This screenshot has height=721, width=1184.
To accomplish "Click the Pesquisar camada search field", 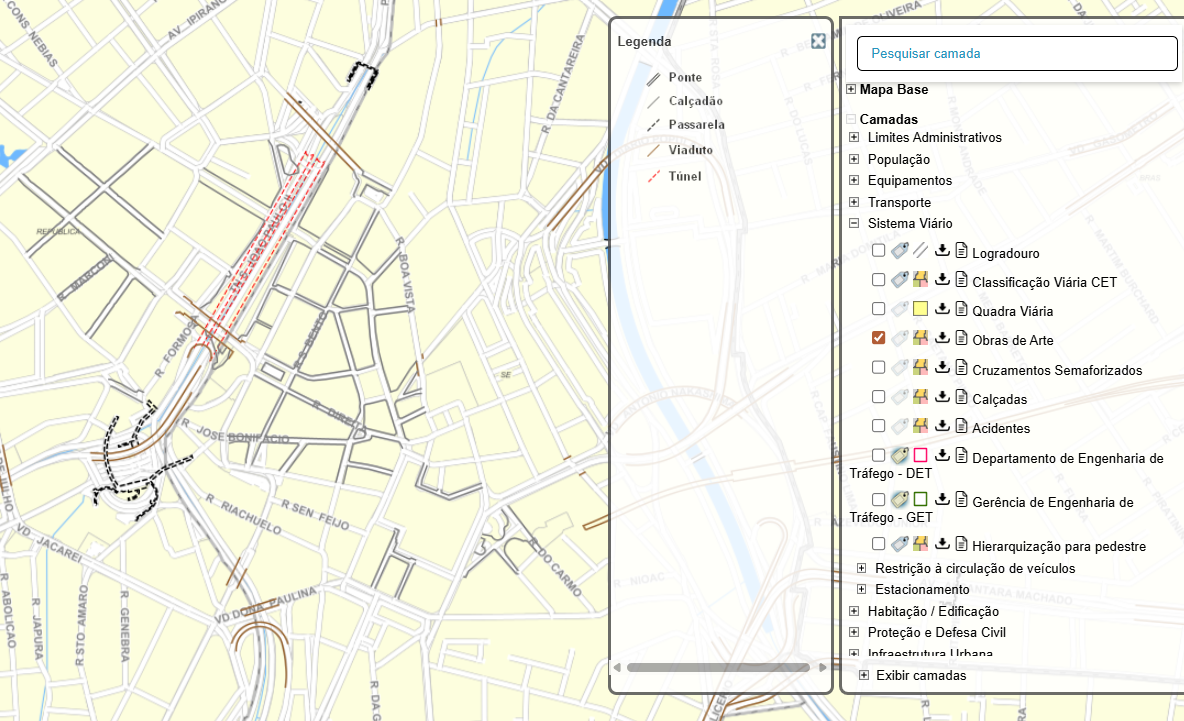I will coord(1017,54).
